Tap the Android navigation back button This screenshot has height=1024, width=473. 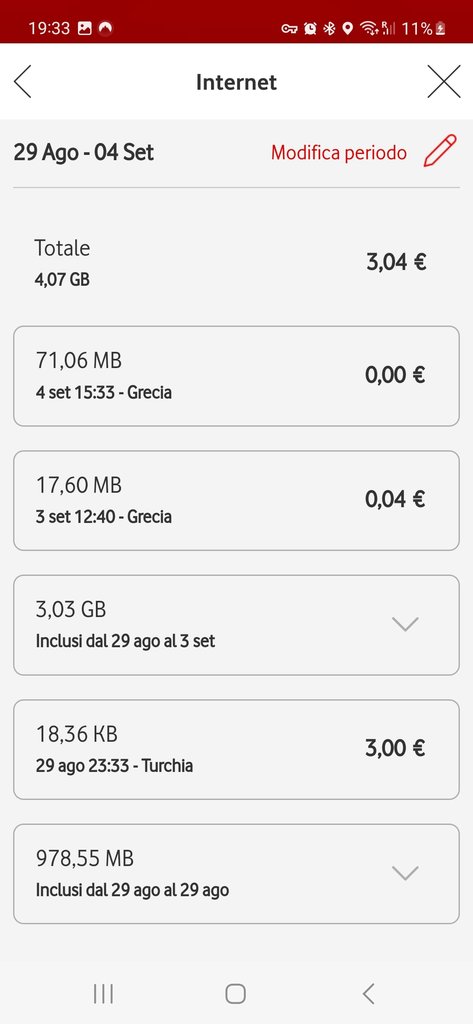click(368, 994)
